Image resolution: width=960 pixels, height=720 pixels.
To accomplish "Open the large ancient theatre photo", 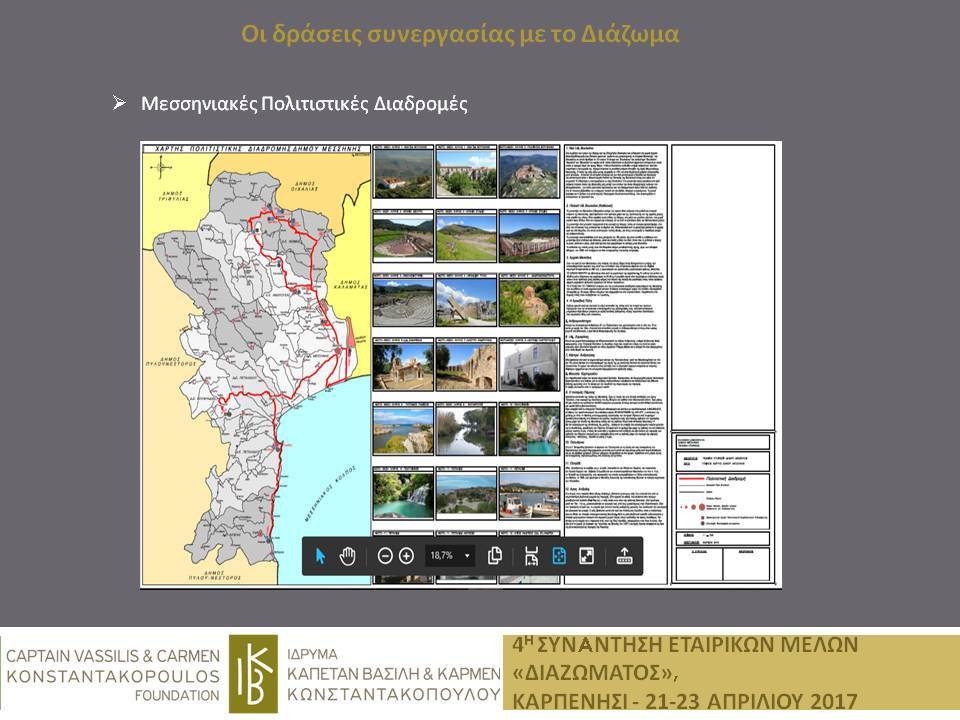I will [403, 303].
